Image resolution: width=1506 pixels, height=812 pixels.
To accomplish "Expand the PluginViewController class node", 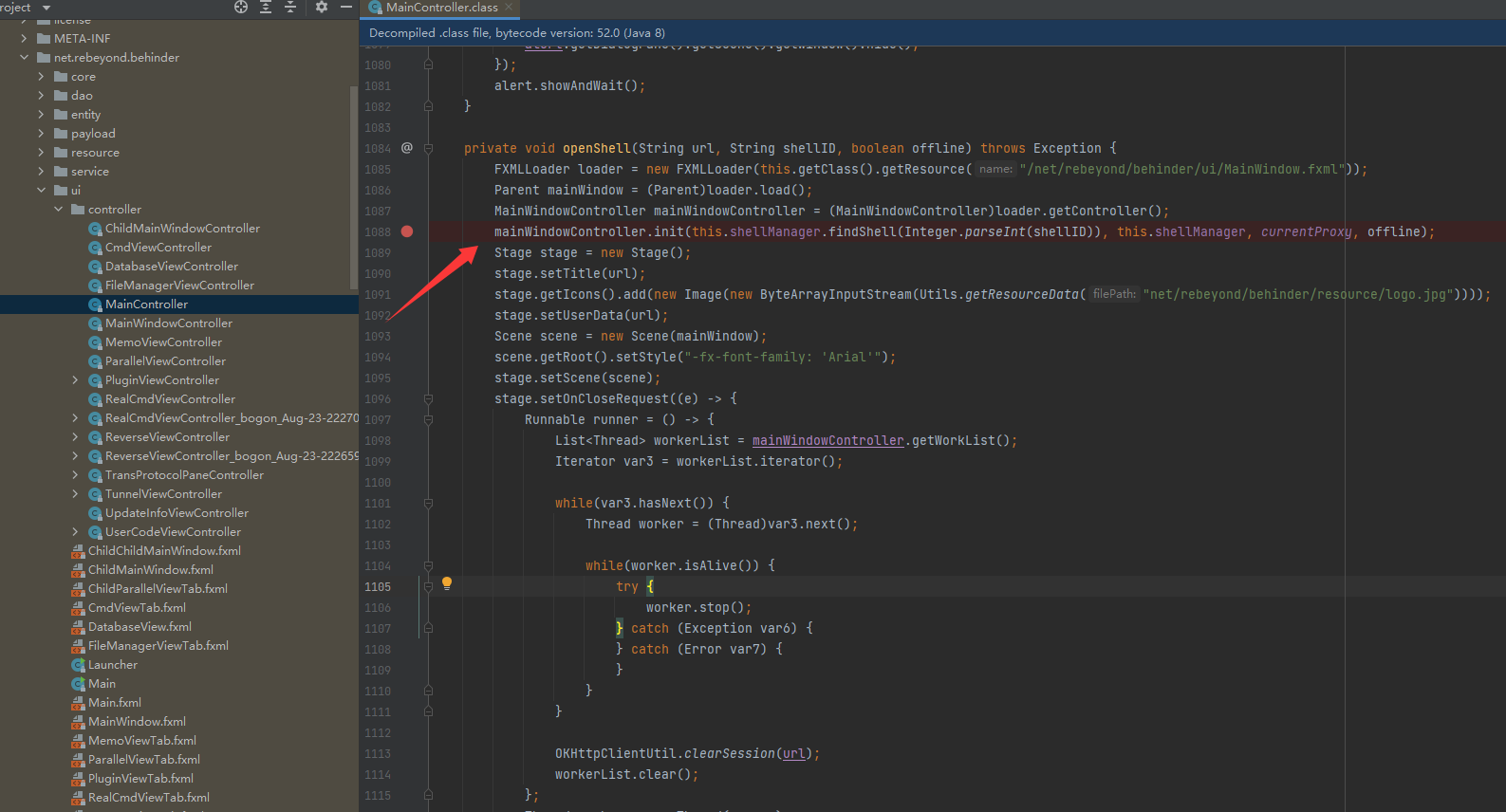I will point(75,380).
